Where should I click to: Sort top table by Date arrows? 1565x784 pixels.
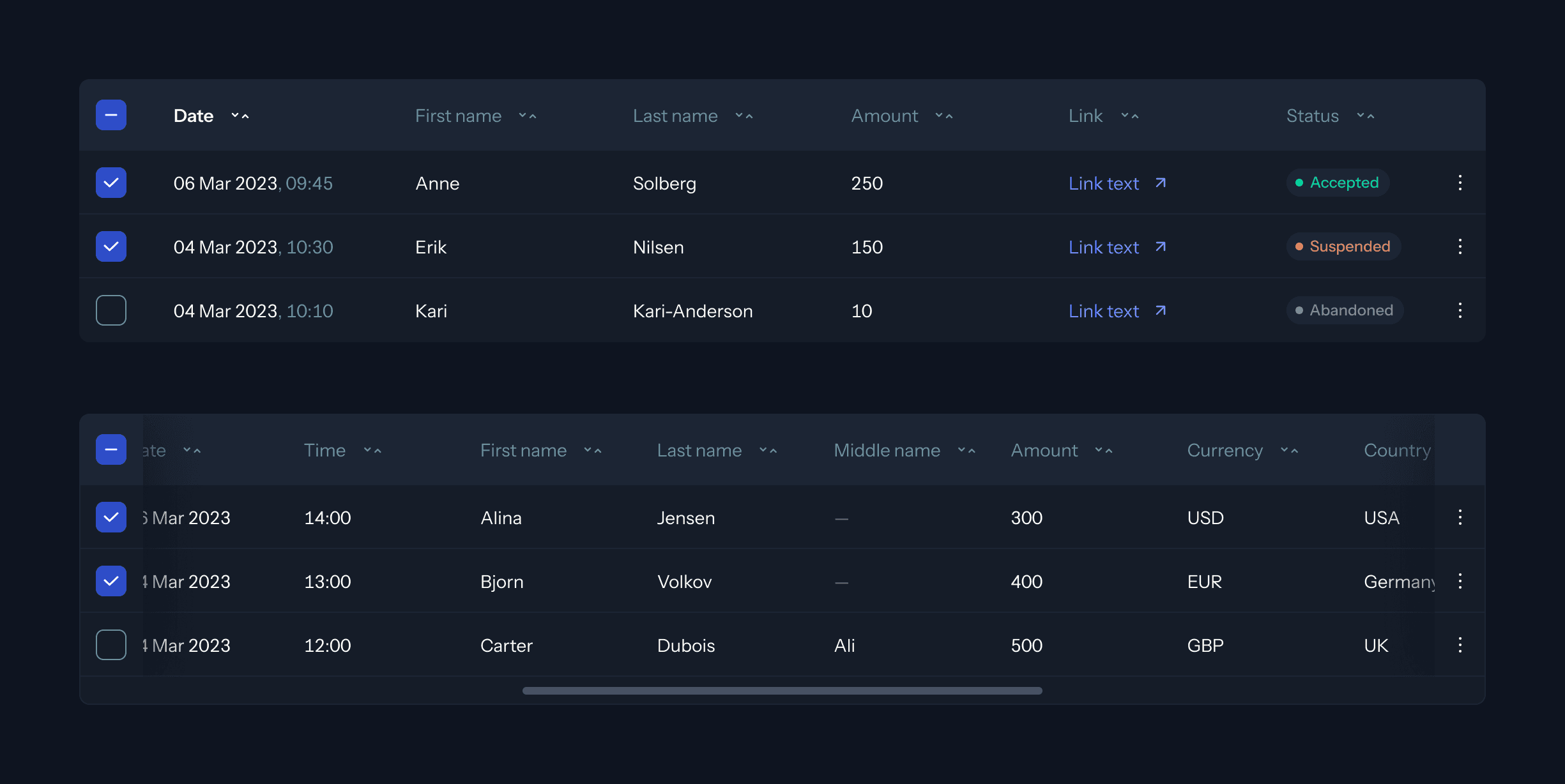click(240, 116)
